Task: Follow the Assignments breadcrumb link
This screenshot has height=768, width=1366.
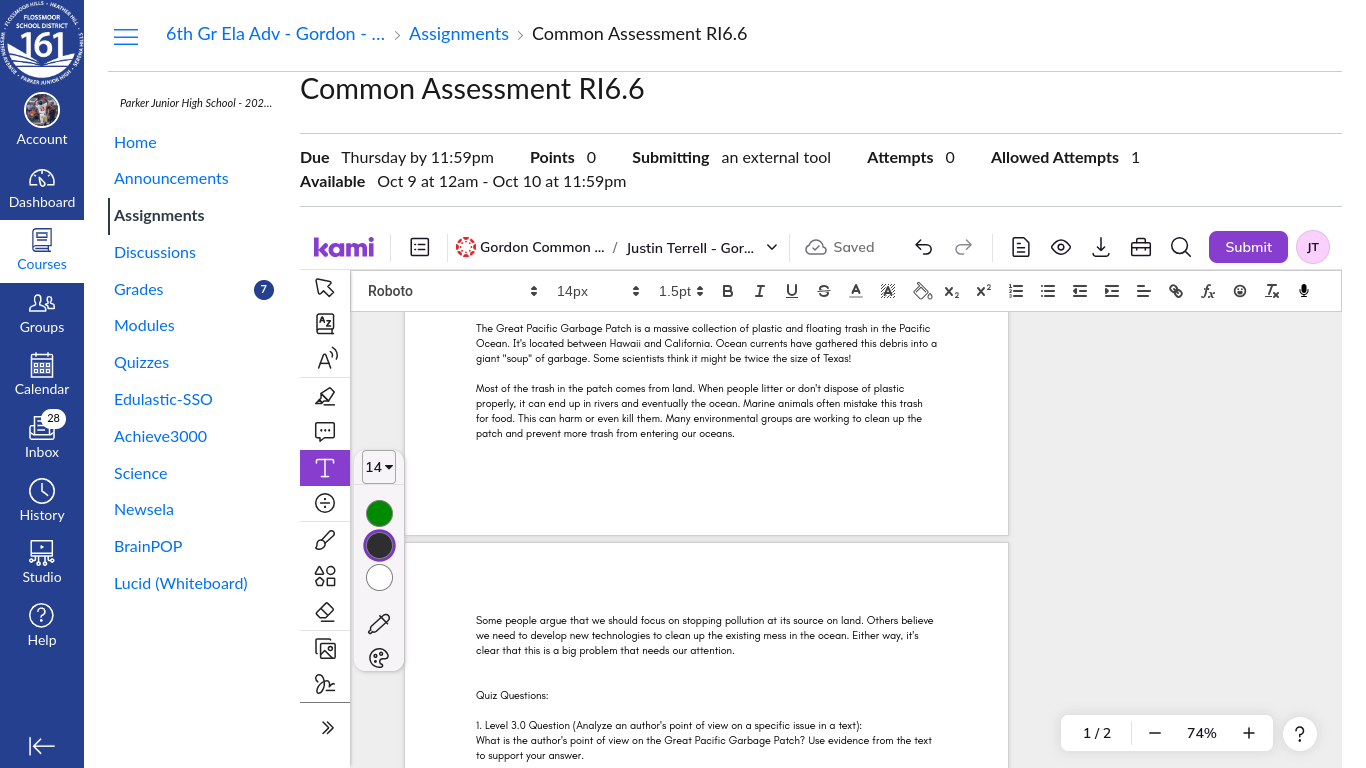Action: pos(459,34)
